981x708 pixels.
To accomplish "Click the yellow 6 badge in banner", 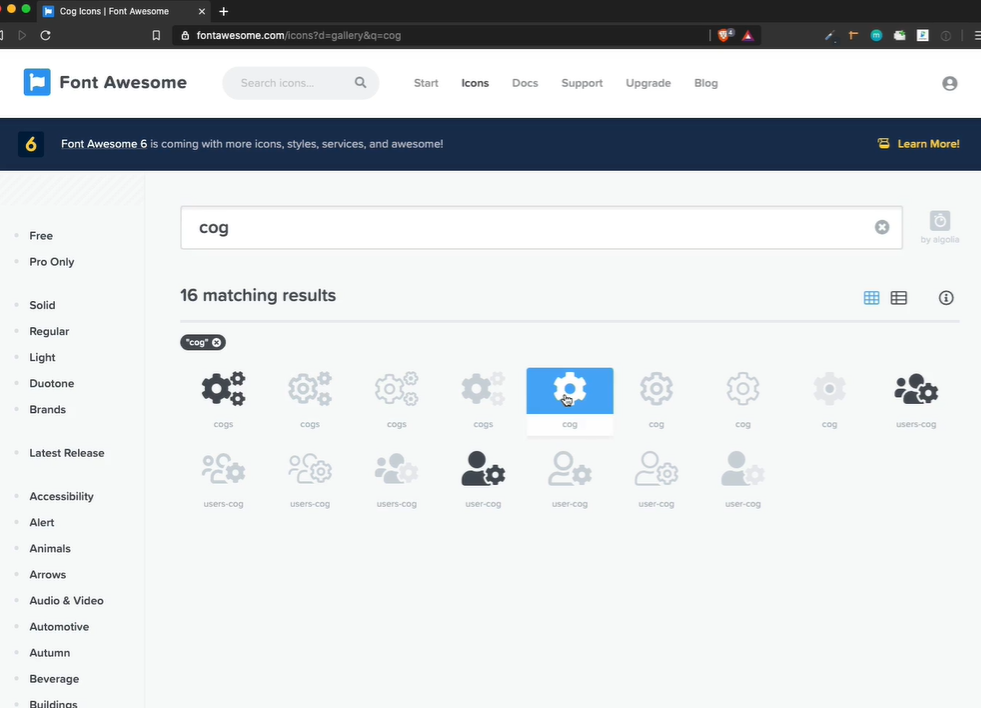I will click(x=31, y=144).
